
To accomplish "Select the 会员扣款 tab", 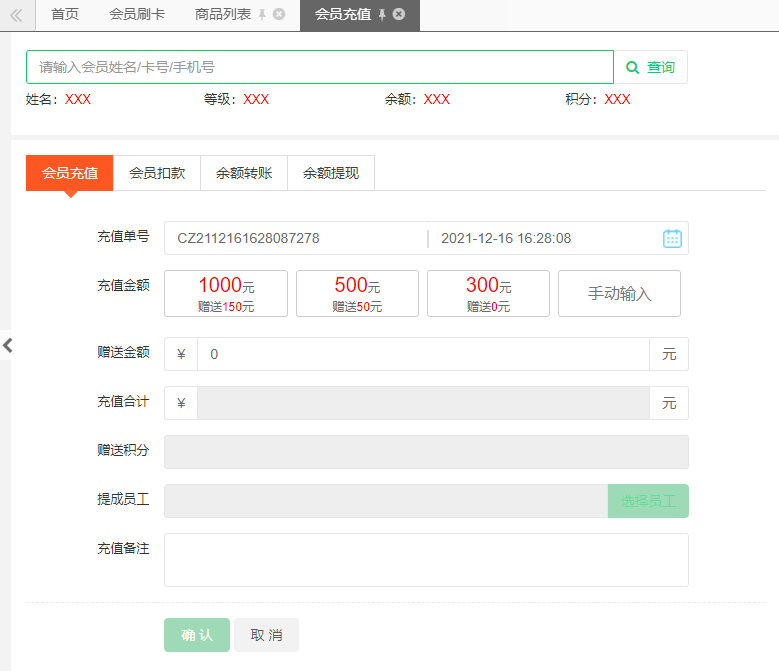I will pyautogui.click(x=157, y=173).
